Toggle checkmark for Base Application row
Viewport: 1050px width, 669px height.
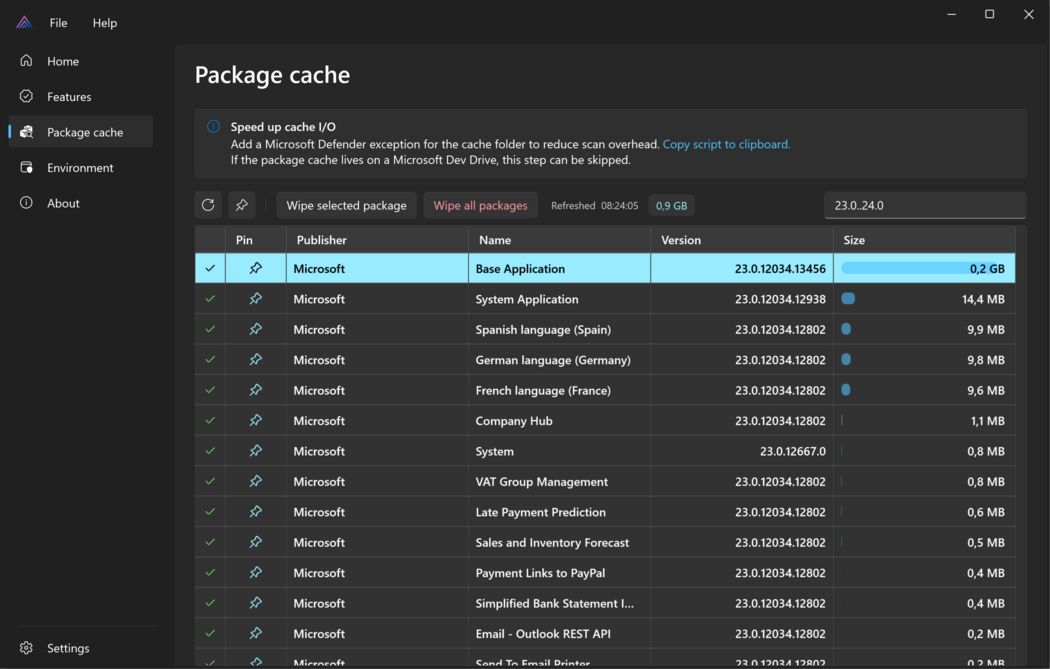pyautogui.click(x=210, y=268)
